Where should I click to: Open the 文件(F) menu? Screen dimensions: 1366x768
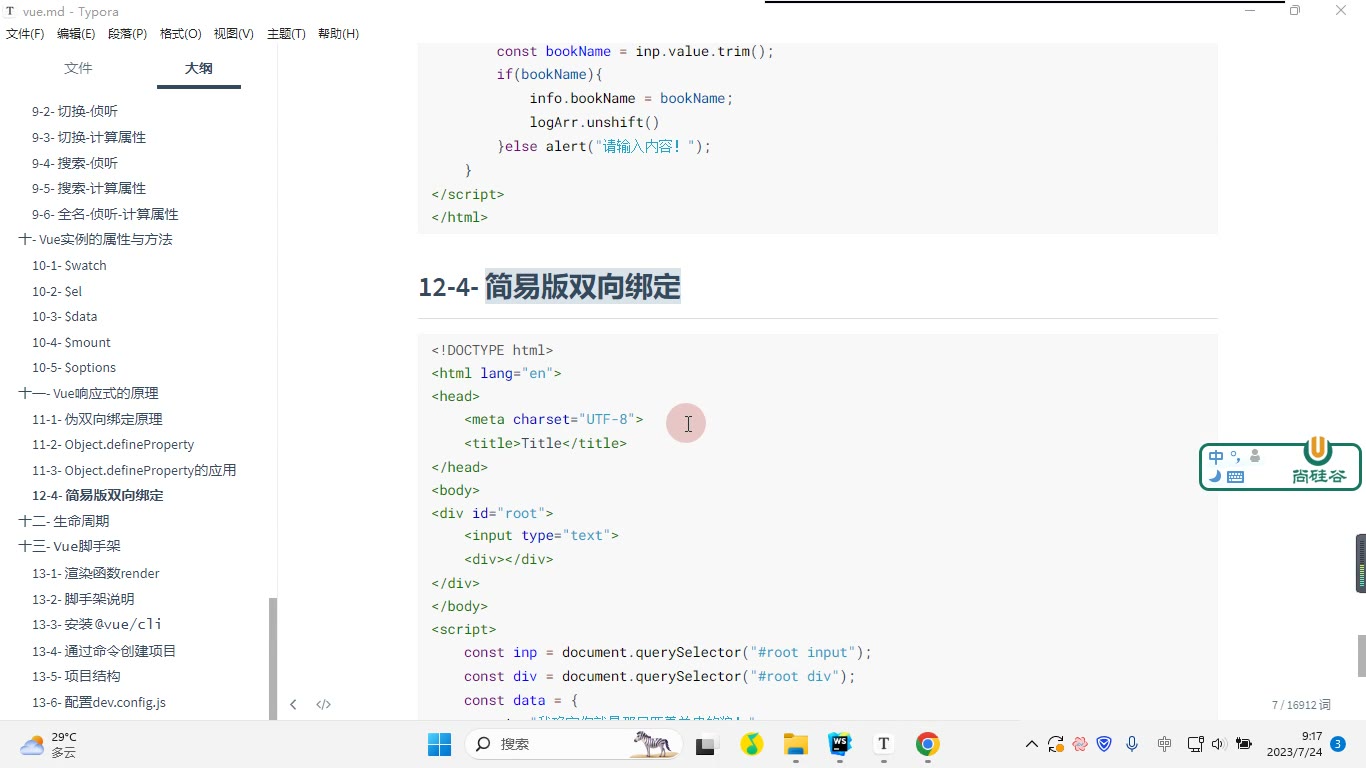[x=25, y=34]
